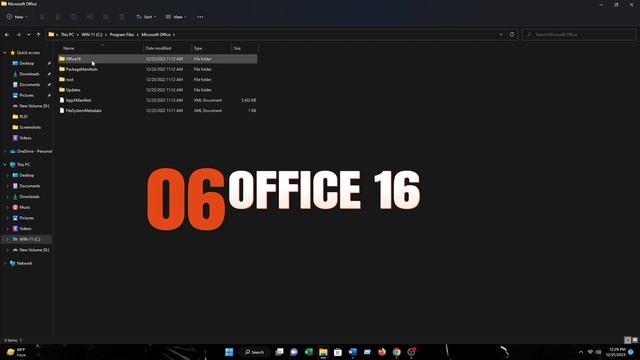Collapse the Quick access tree node
The image size is (640, 360).
pos(5,53)
